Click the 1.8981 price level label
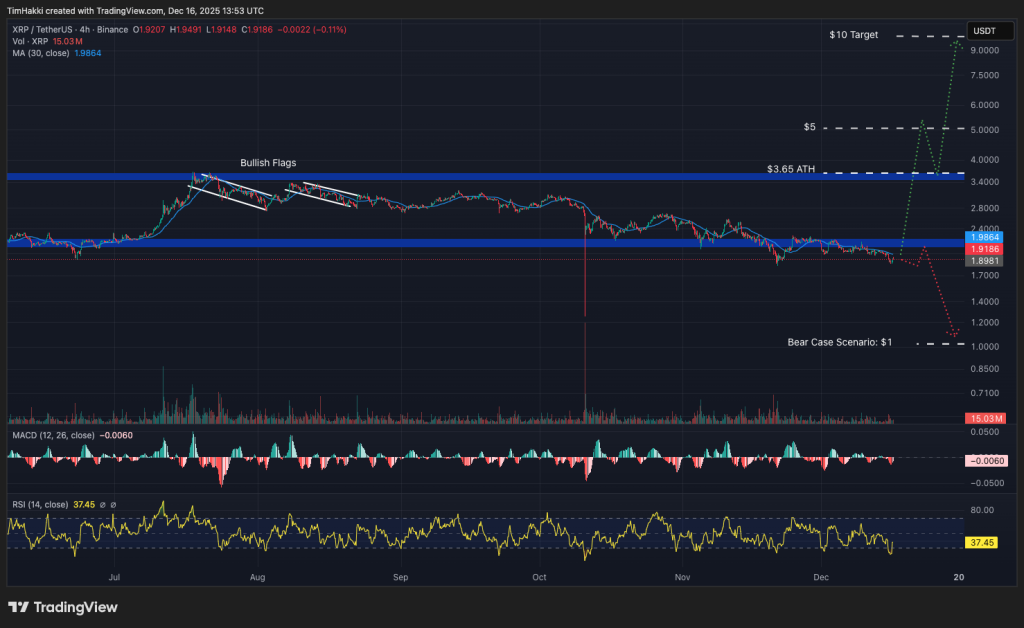The width and height of the screenshot is (1024, 628). click(x=984, y=261)
